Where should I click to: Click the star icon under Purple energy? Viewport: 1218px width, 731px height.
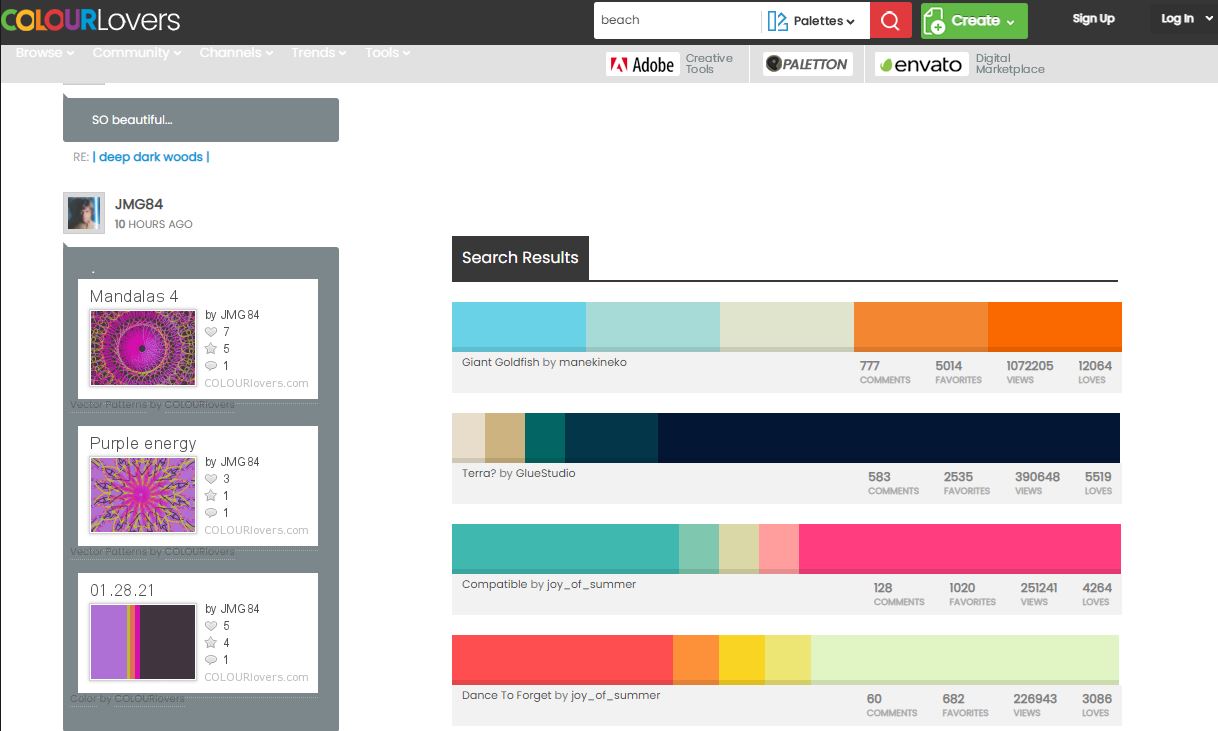pyautogui.click(x=211, y=496)
